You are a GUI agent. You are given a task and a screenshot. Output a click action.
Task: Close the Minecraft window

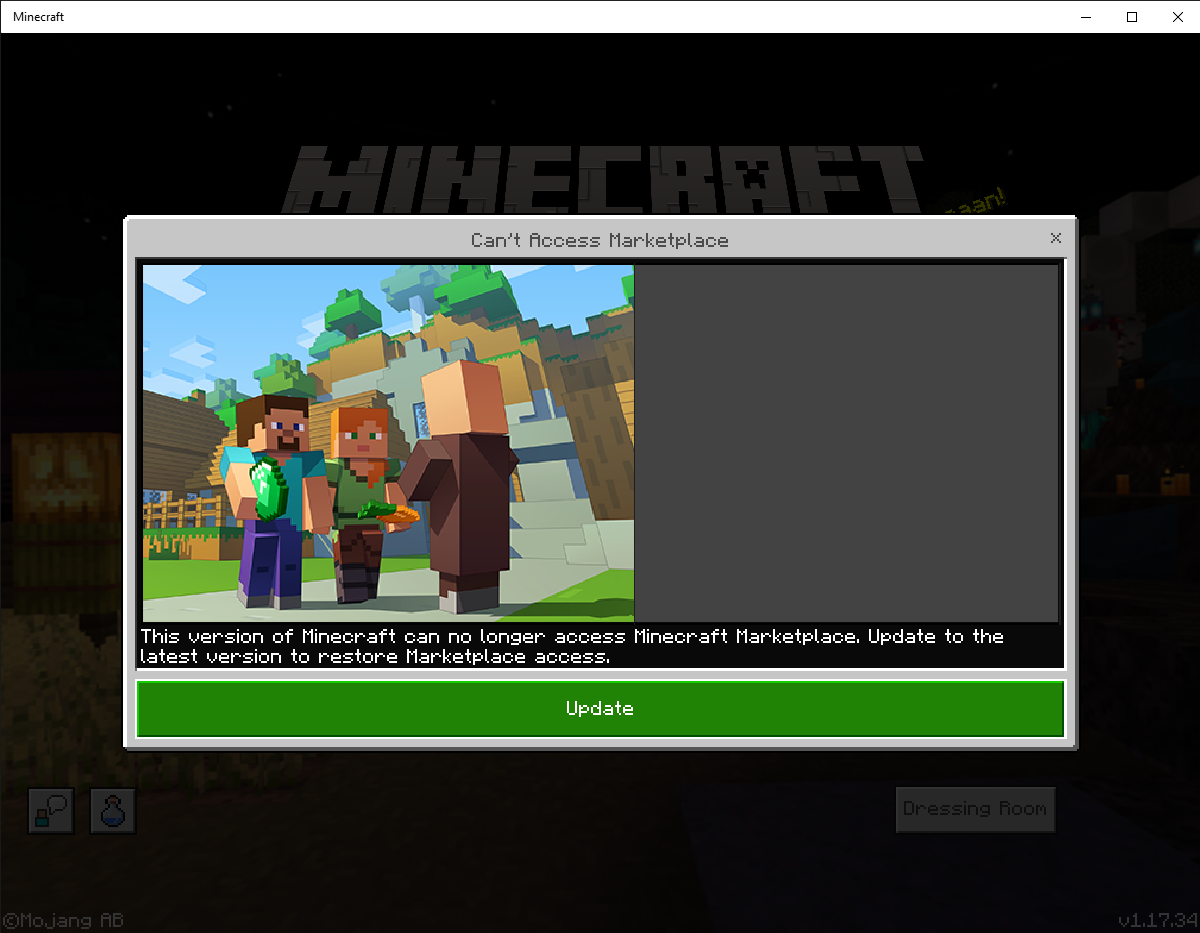pos(1177,17)
